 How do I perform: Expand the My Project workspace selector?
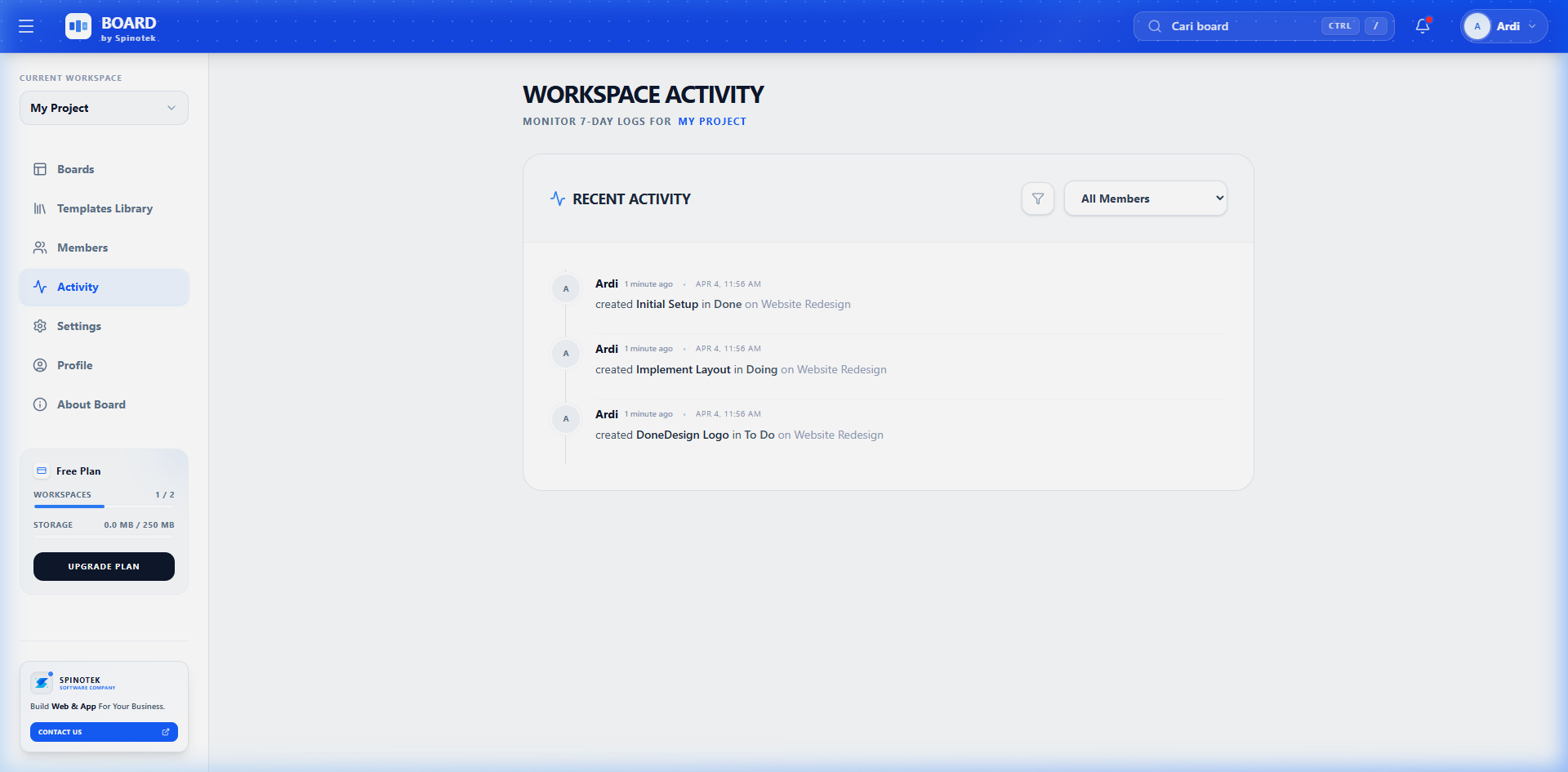(104, 108)
